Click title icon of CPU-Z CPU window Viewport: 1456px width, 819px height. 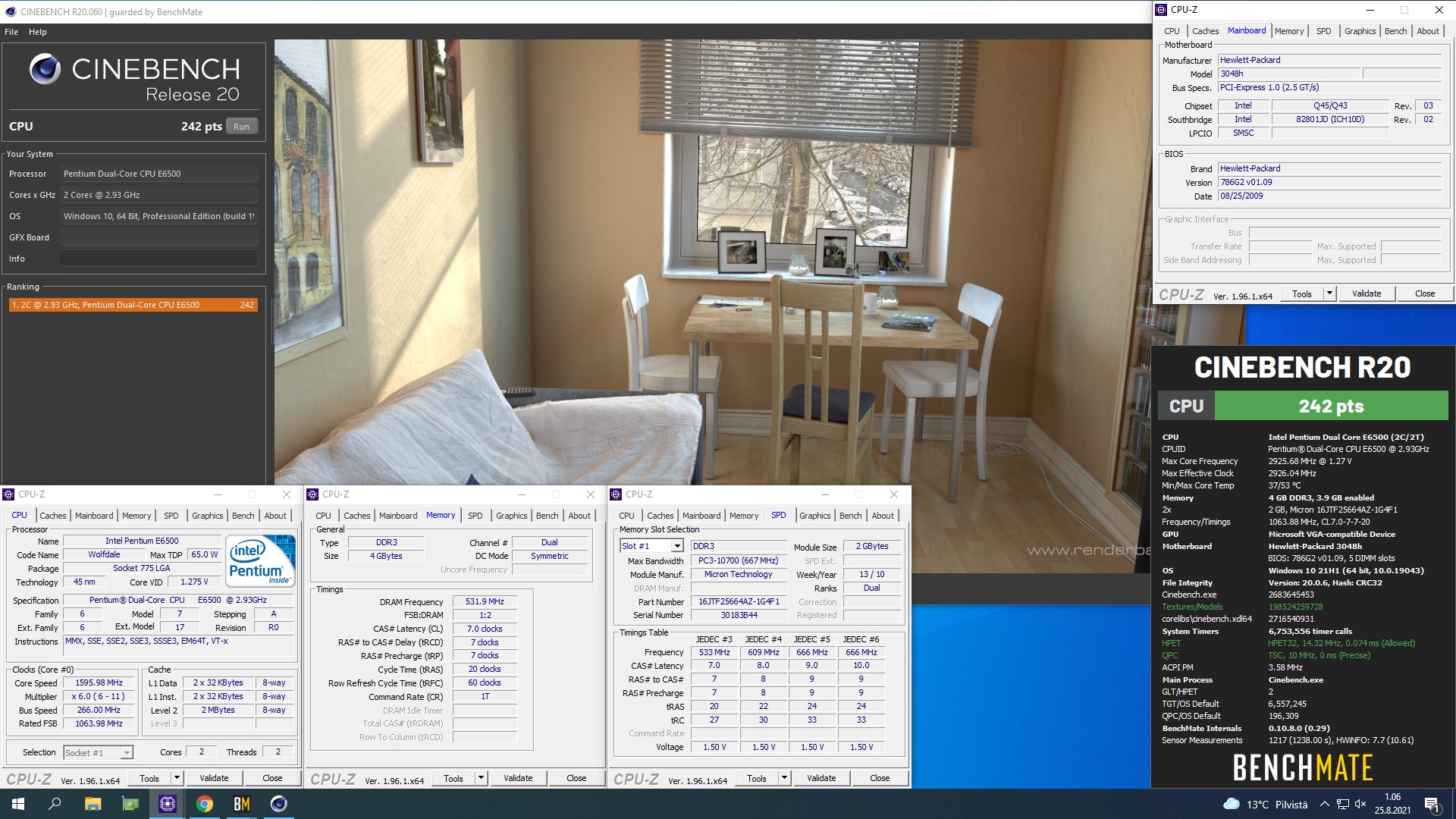9,494
